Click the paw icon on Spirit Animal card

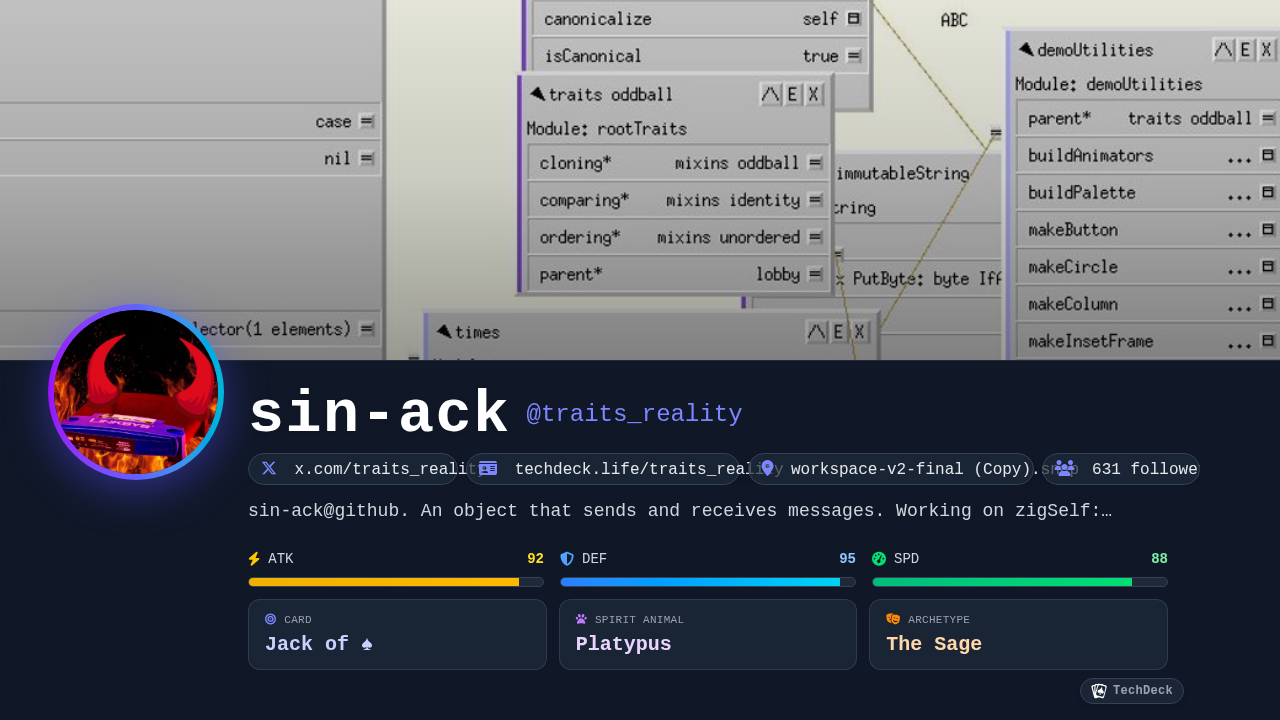tap(581, 619)
